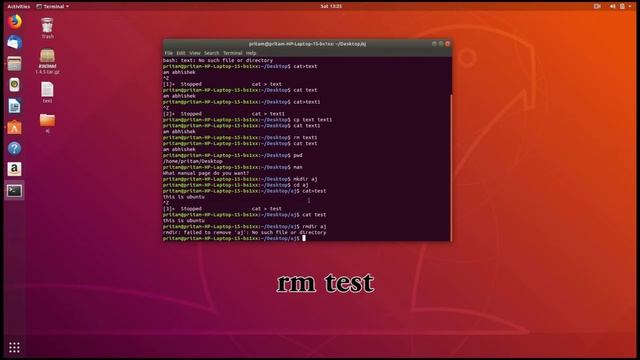Launch Rhythmbox from the dock
Viewport: 640px width, 360px height.
tap(14, 85)
